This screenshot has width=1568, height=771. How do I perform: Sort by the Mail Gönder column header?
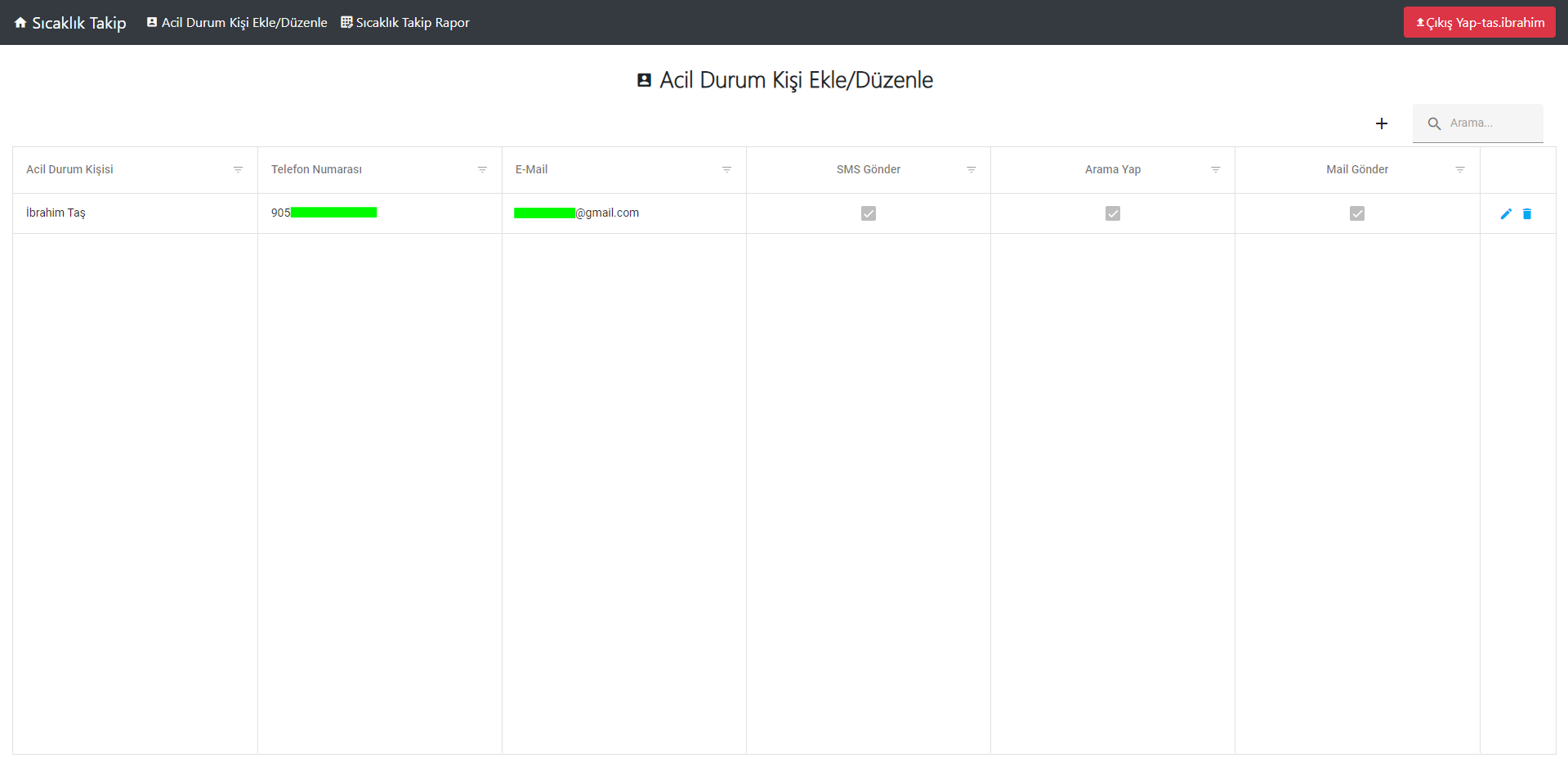1356,170
